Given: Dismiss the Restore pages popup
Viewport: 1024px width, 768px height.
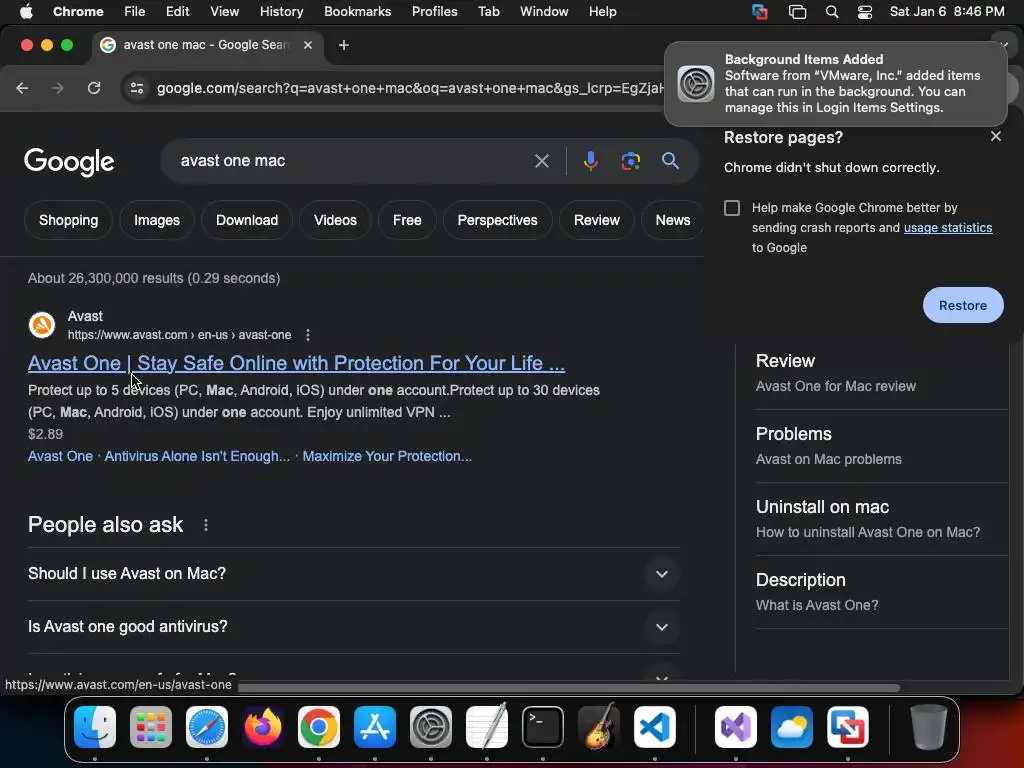Looking at the screenshot, I should (995, 136).
